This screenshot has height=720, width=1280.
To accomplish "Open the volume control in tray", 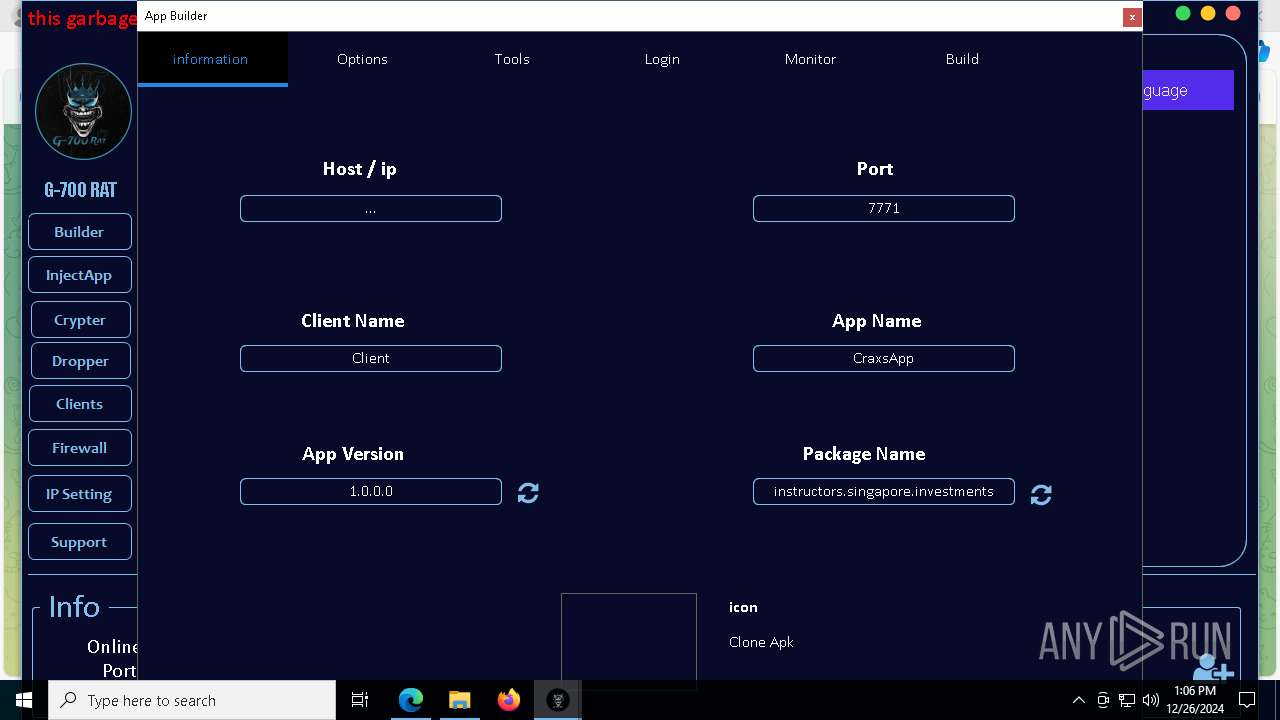I will 1151,700.
